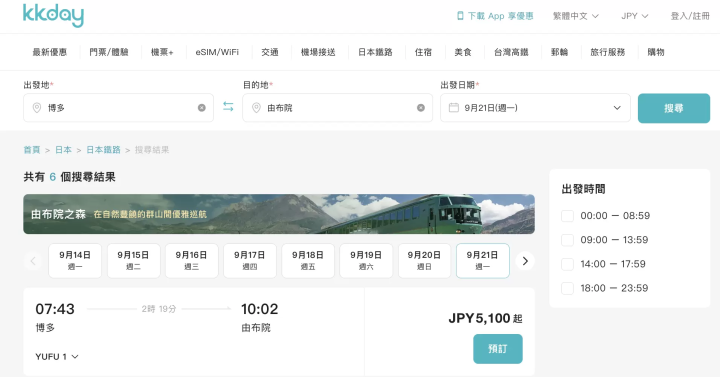Select the 9月15日 週二 date tab
The image size is (720, 377).
coord(133,261)
